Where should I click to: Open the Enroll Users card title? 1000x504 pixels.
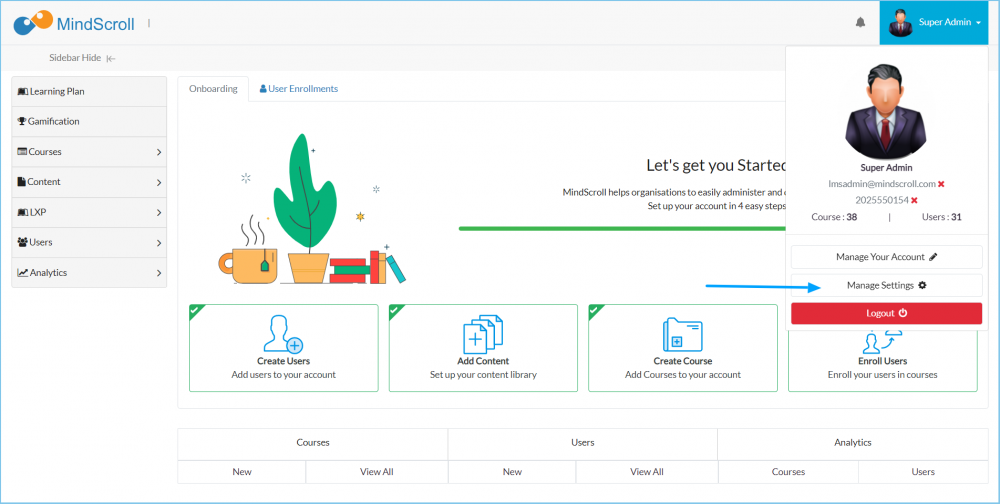click(883, 361)
